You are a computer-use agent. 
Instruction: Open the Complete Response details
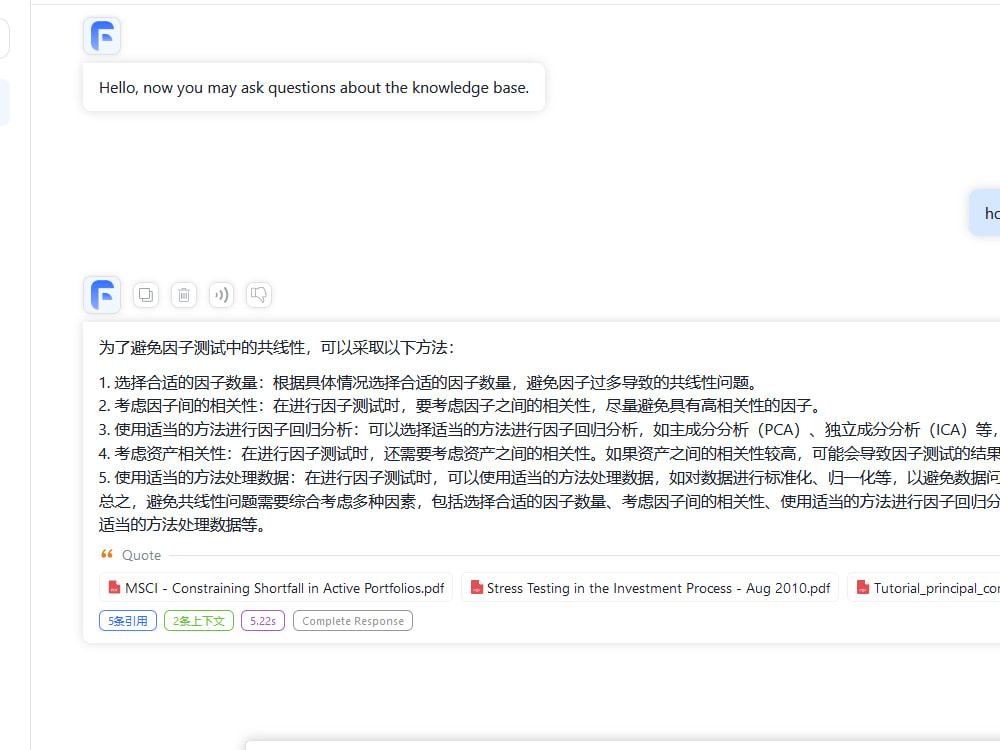point(353,621)
